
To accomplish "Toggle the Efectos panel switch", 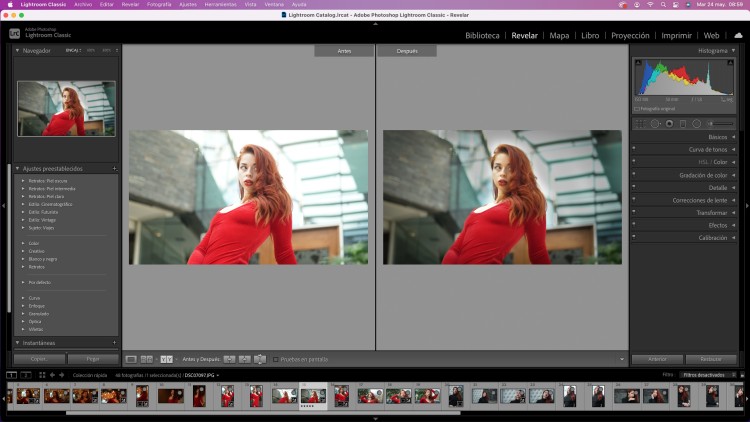I will click(634, 224).
